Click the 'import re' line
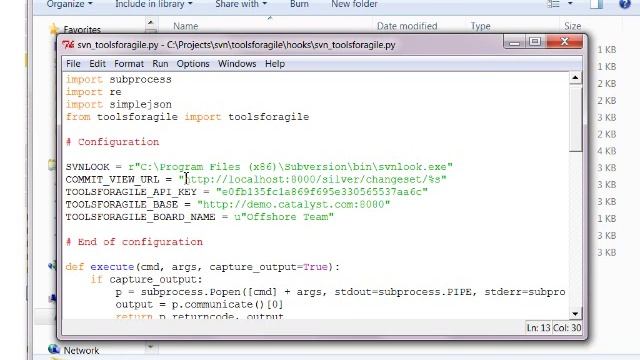 93,92
